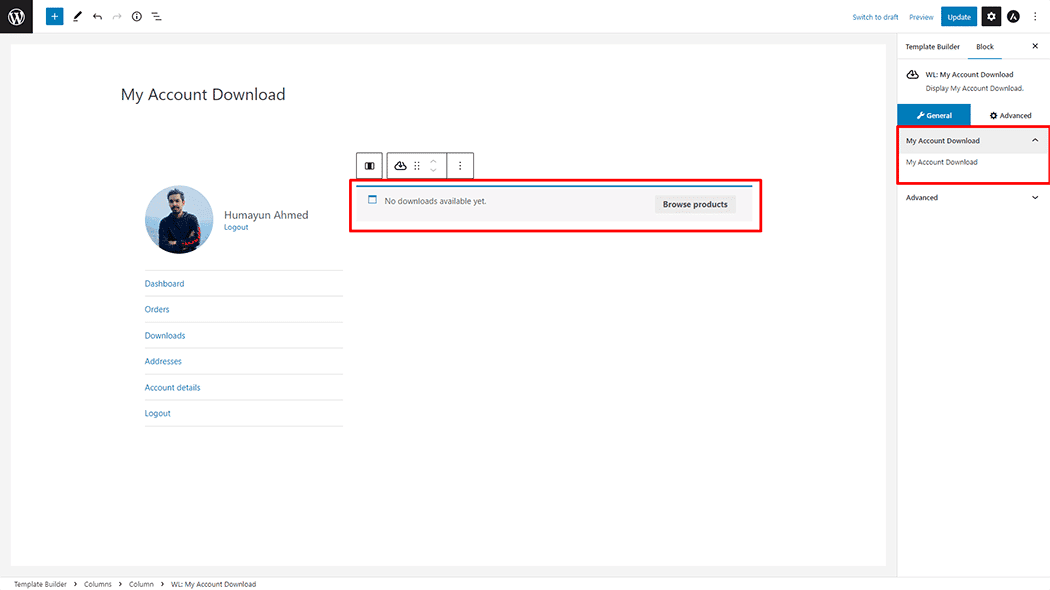This screenshot has height=590, width=1050.
Task: Open the document overview list icon
Action: (x=156, y=16)
